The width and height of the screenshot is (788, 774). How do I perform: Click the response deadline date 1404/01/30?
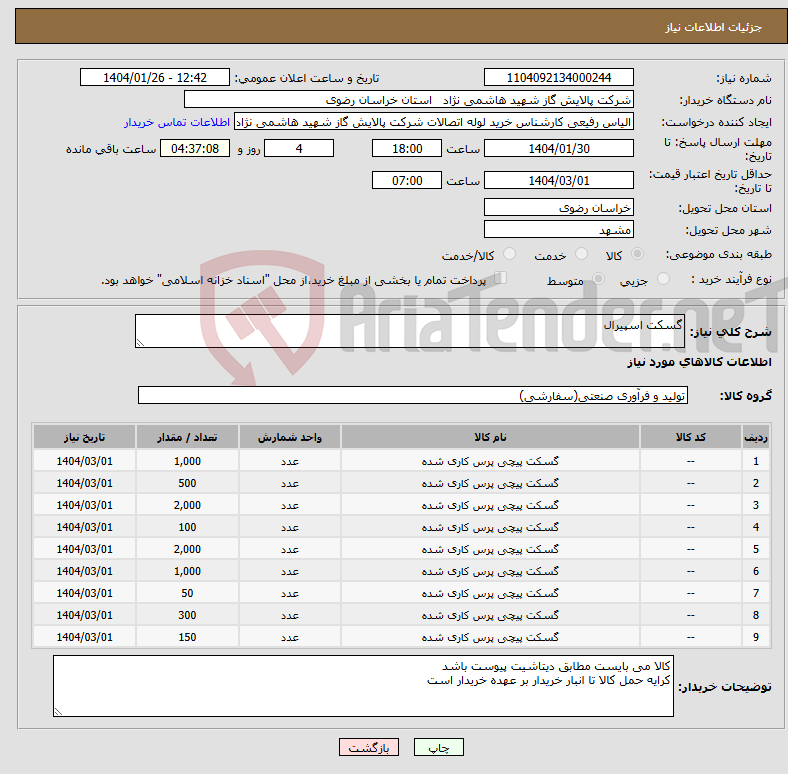558,148
